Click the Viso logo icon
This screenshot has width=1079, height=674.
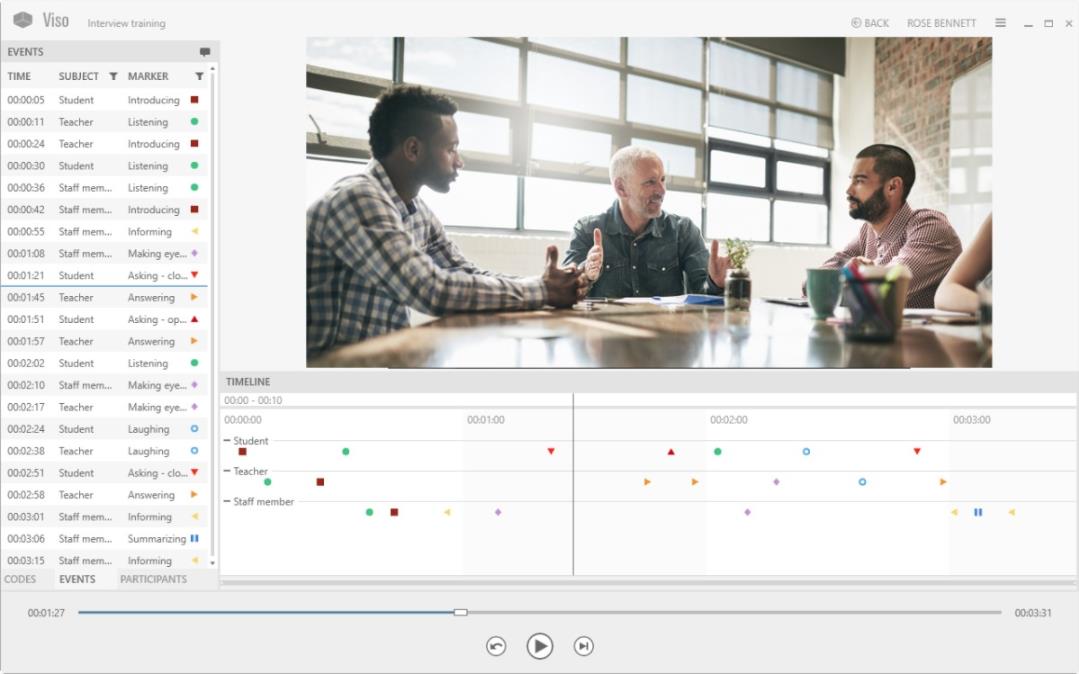pyautogui.click(x=23, y=20)
